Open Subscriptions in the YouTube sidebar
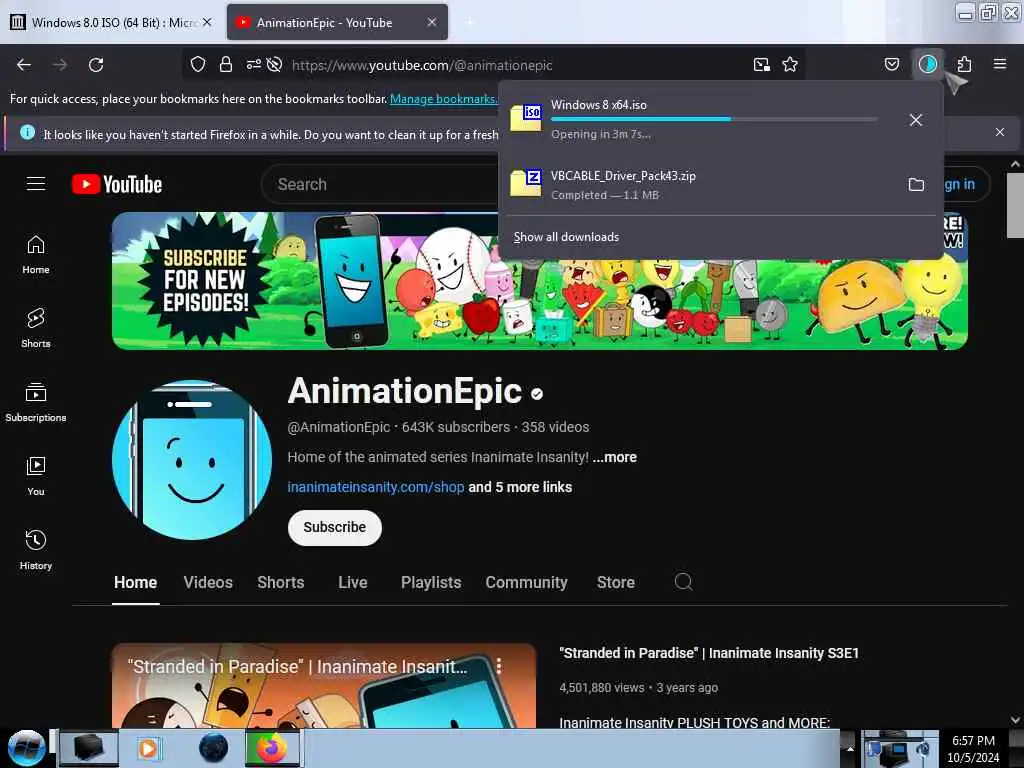Screen dimensions: 1024x768 pyautogui.click(x=36, y=402)
